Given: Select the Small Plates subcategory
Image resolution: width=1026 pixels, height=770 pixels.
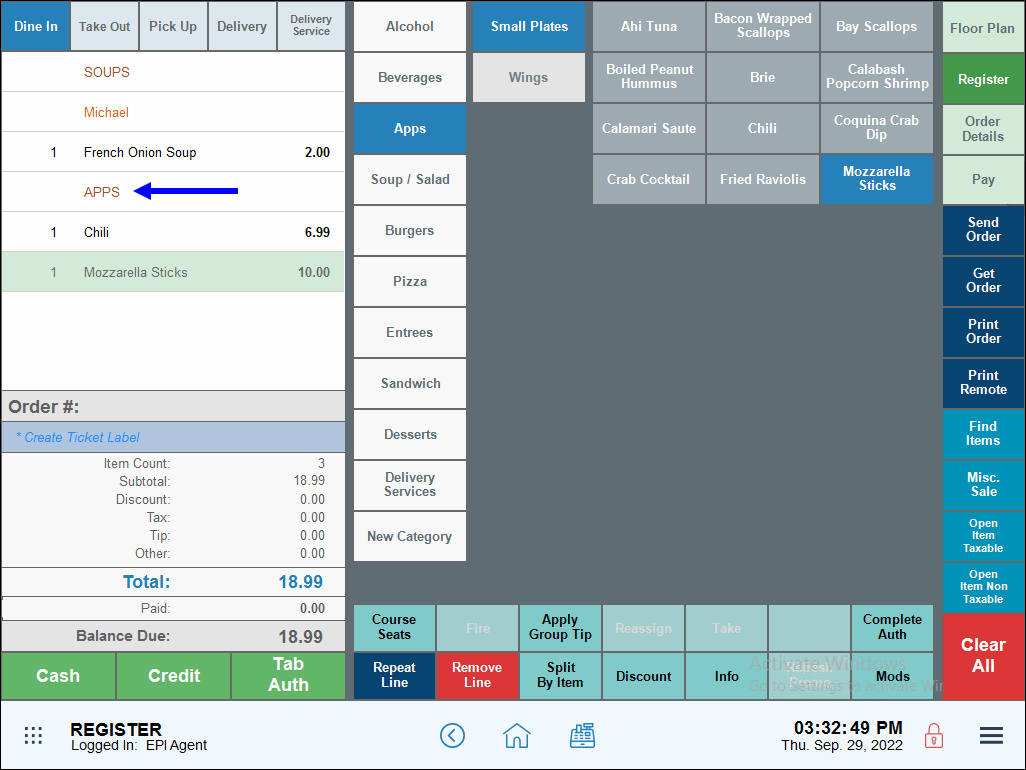Looking at the screenshot, I should 529,26.
